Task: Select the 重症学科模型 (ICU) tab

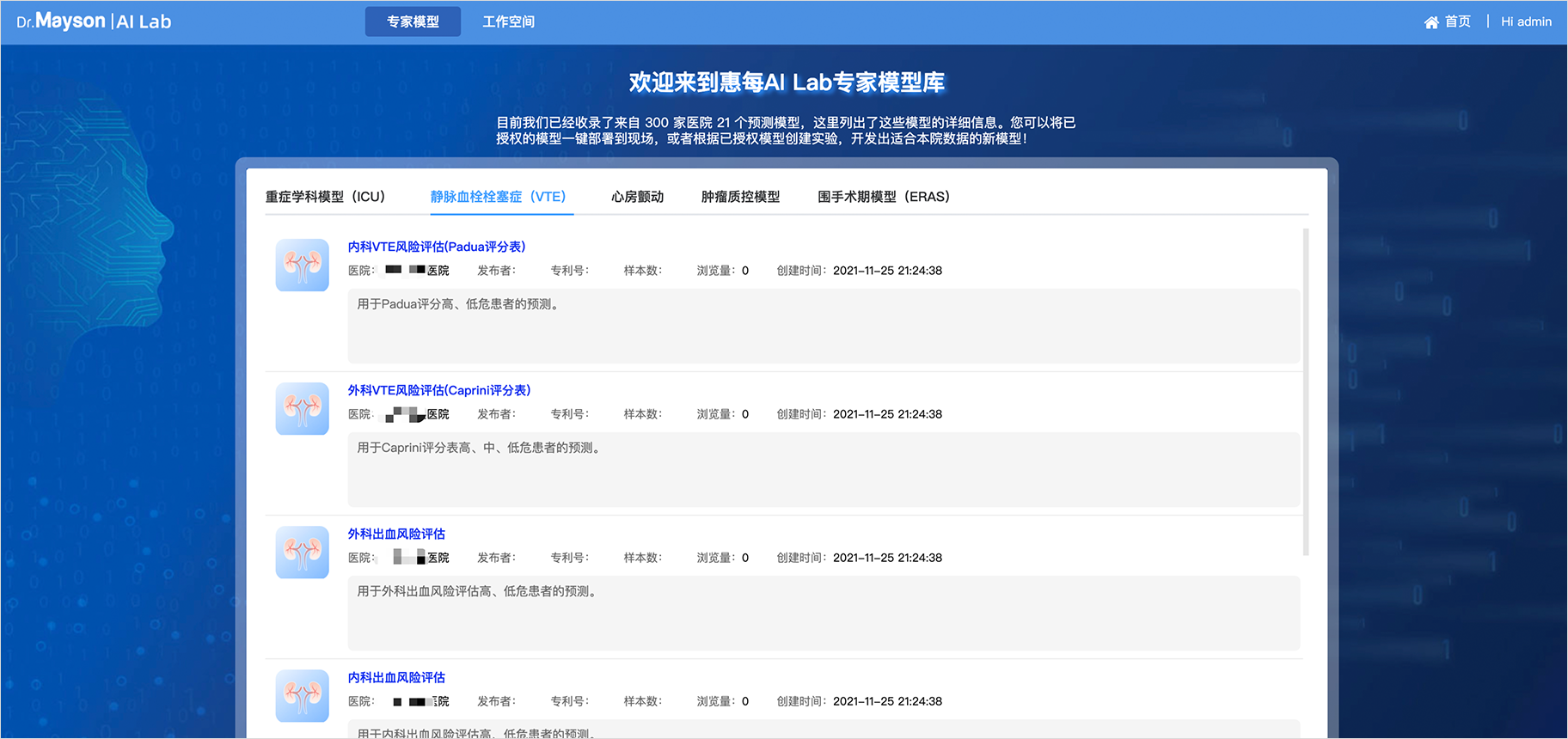Action: pos(325,197)
